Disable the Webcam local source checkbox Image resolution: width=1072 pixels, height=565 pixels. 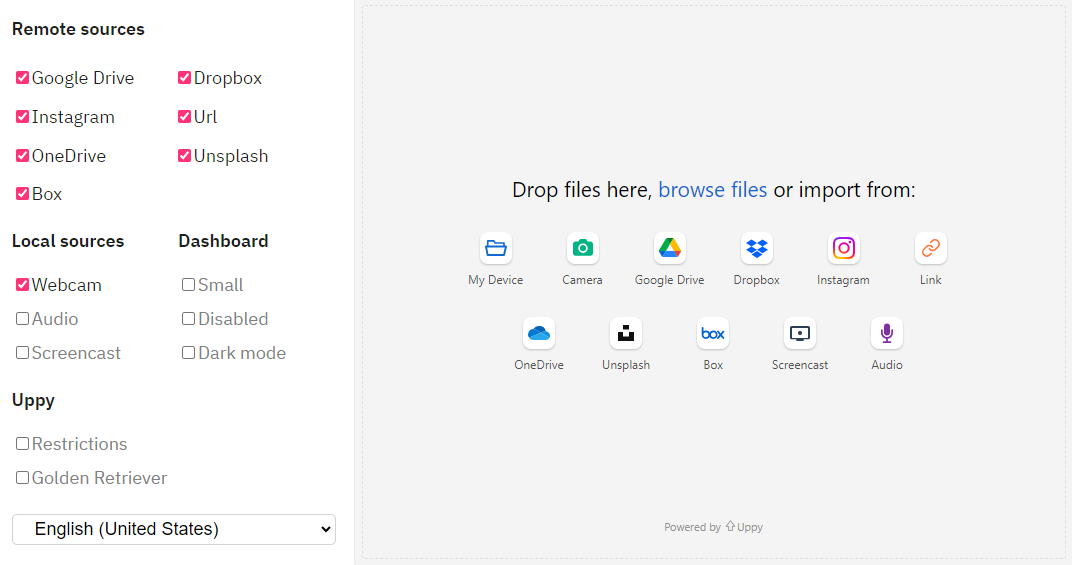(22, 285)
